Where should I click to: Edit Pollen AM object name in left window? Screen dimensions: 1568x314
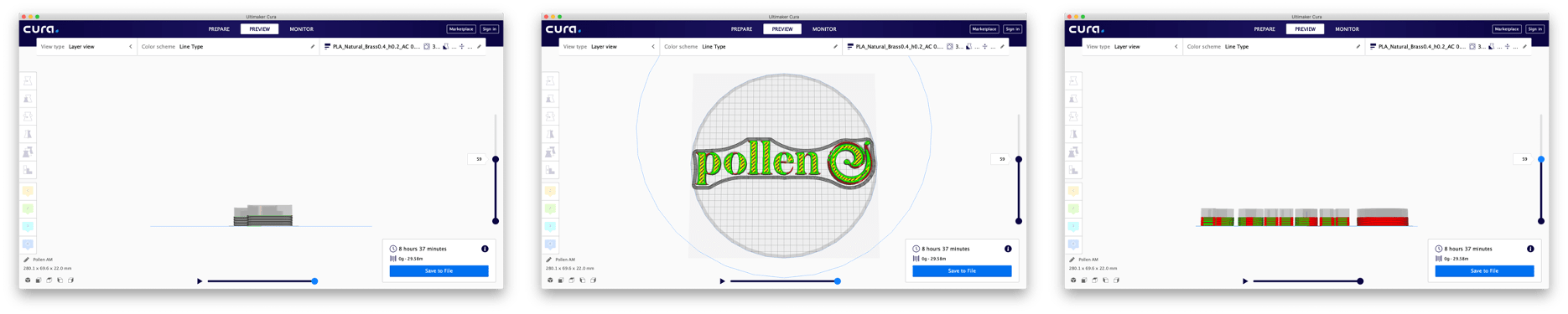pyautogui.click(x=26, y=260)
